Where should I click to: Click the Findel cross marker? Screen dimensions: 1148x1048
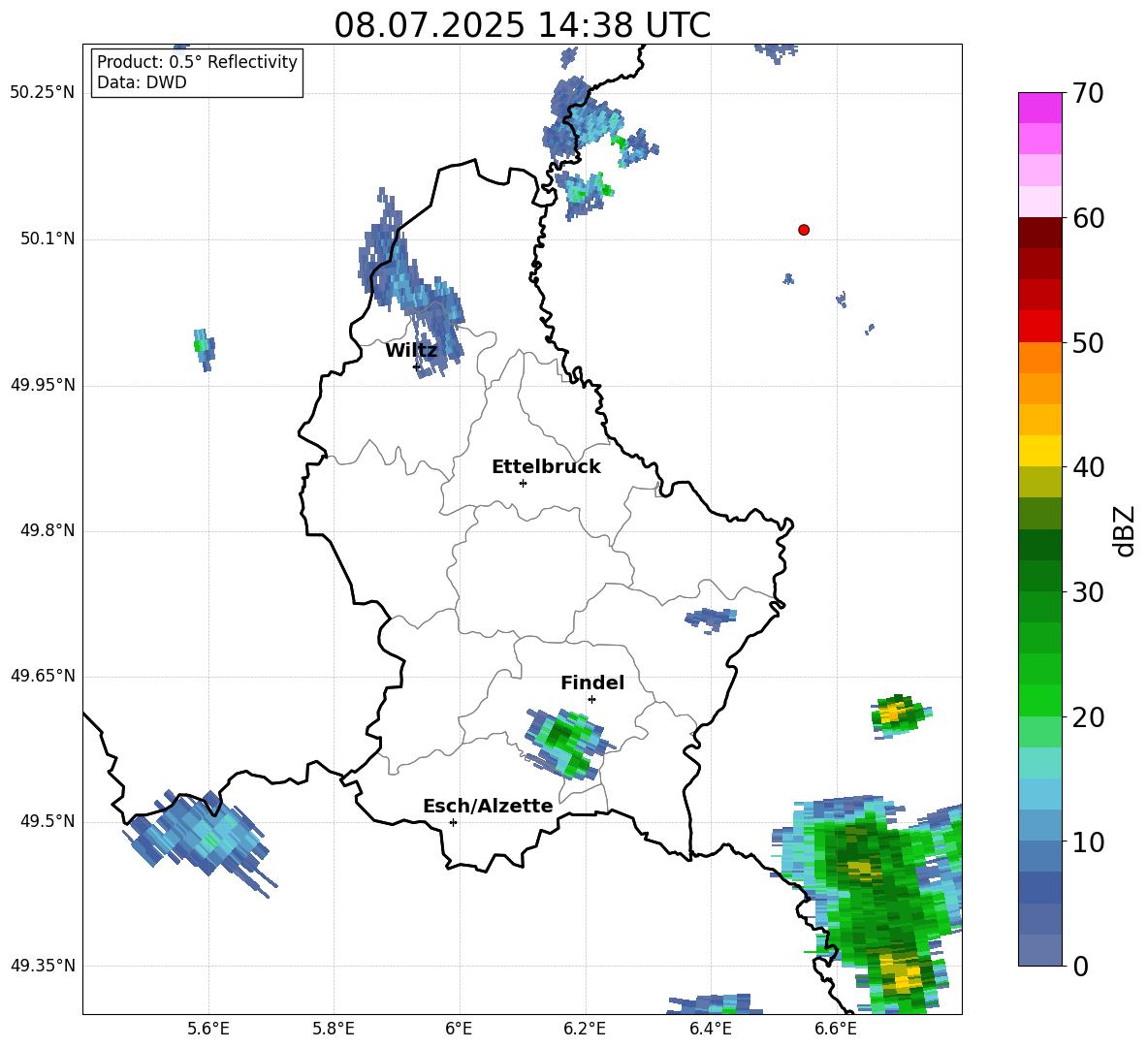[591, 700]
